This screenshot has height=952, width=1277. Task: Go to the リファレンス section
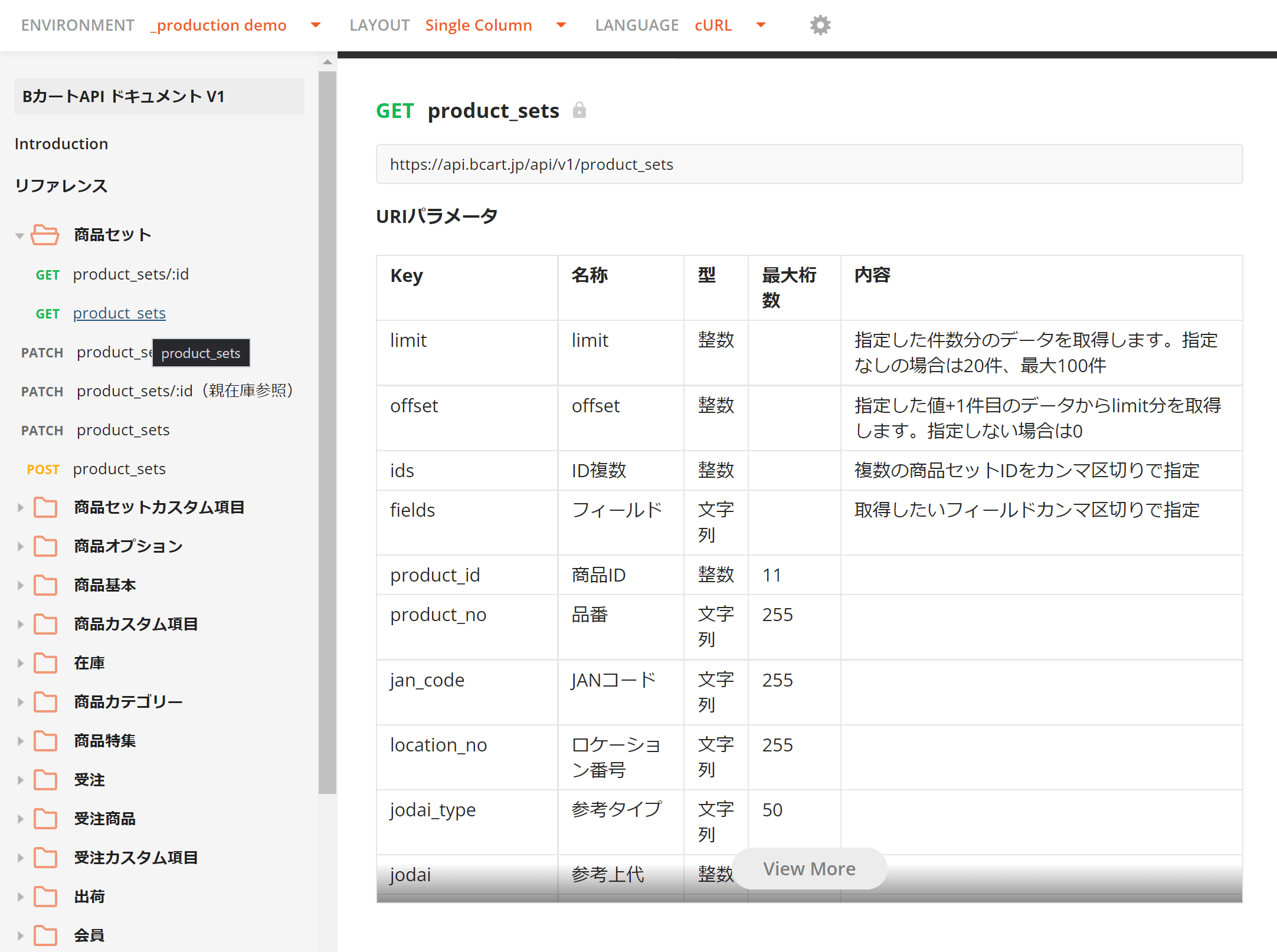point(61,186)
